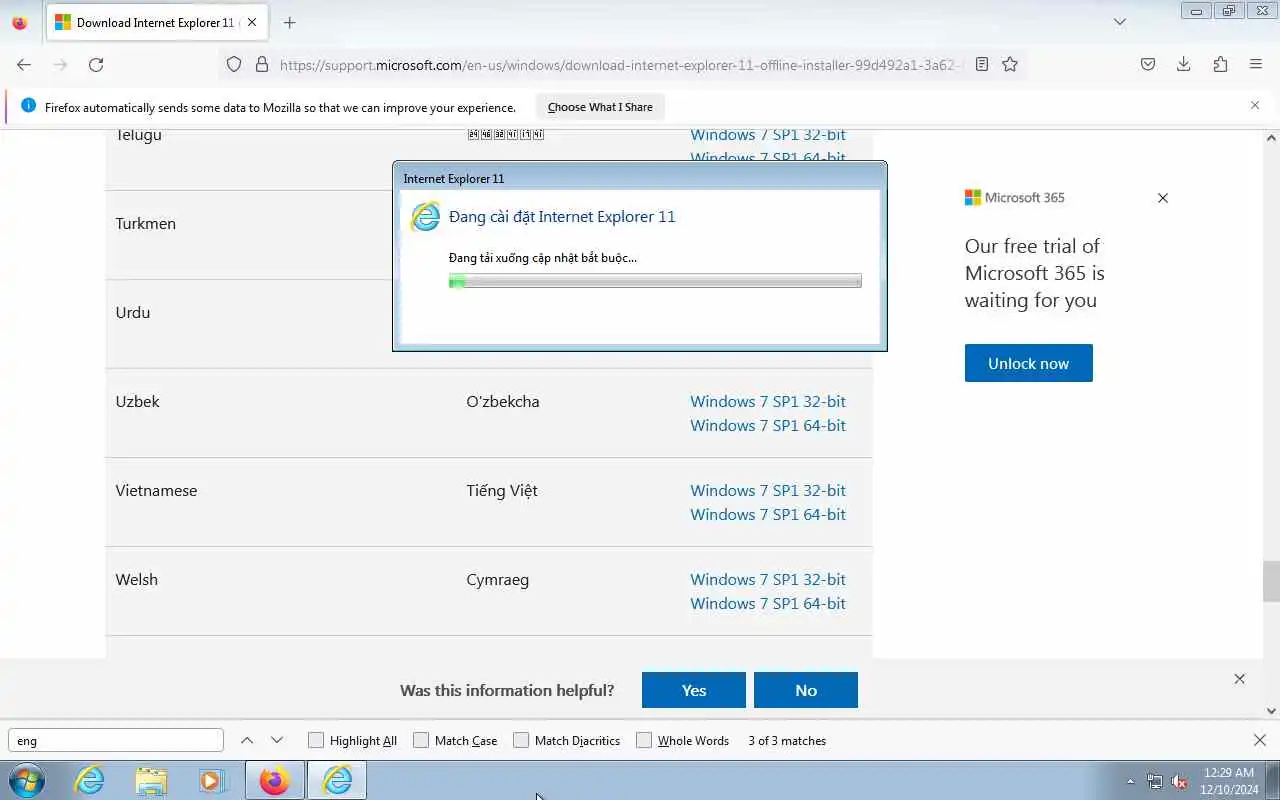Open the Firefox hamburger menu

coord(1256,64)
